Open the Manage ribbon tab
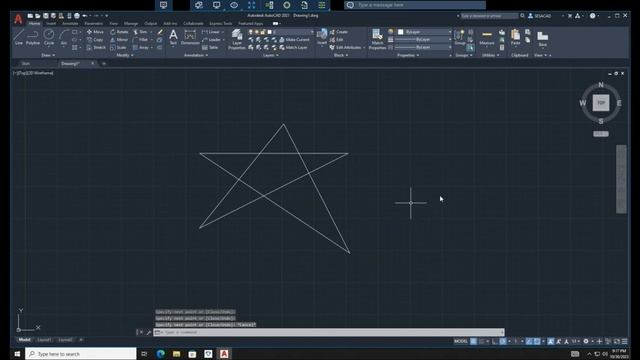The image size is (640, 360). (x=131, y=24)
